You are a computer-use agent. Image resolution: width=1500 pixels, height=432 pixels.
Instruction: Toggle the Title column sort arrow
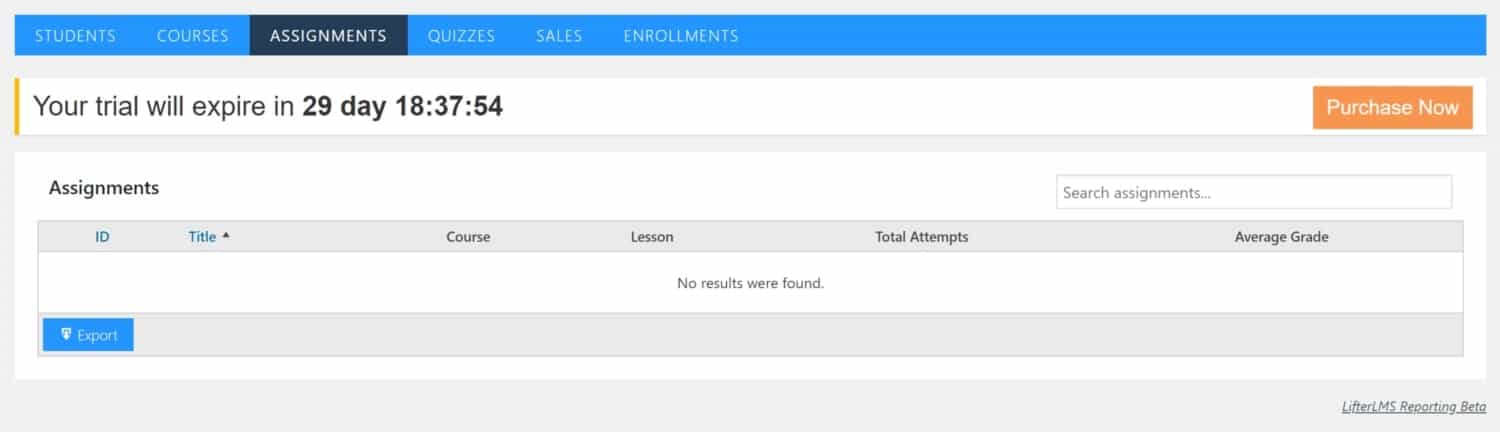click(x=226, y=236)
